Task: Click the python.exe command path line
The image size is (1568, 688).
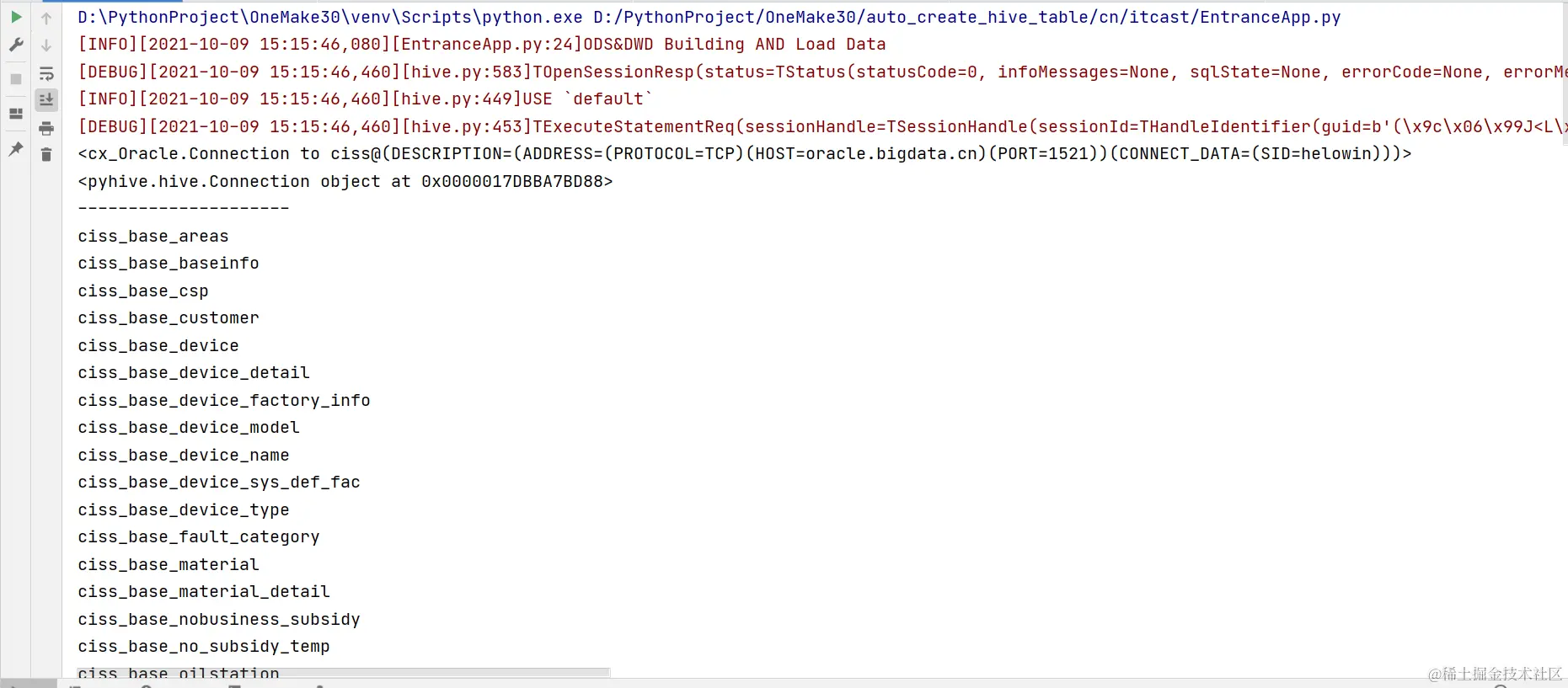Action: click(709, 17)
